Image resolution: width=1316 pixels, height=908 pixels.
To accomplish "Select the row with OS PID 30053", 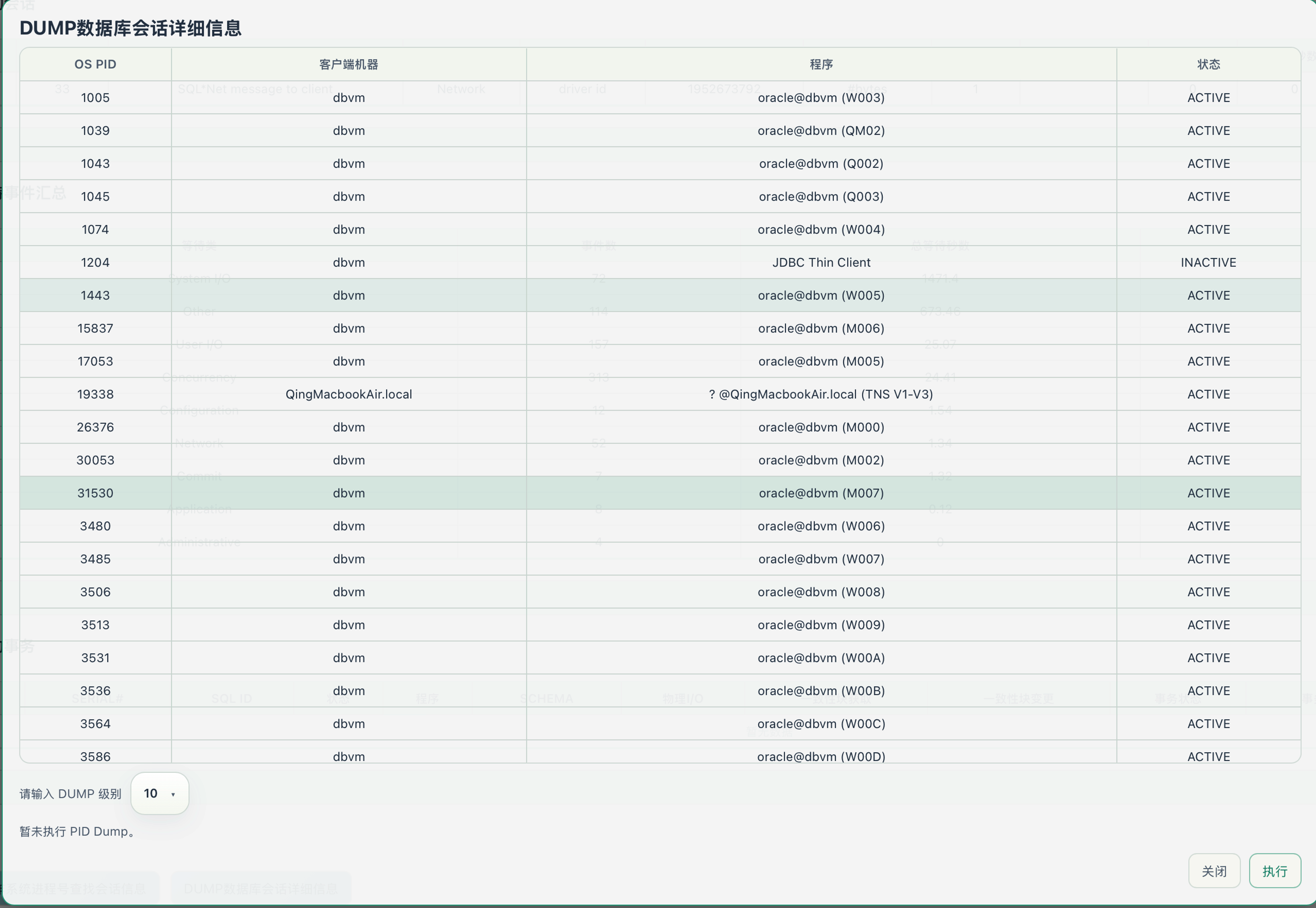I will click(x=660, y=460).
